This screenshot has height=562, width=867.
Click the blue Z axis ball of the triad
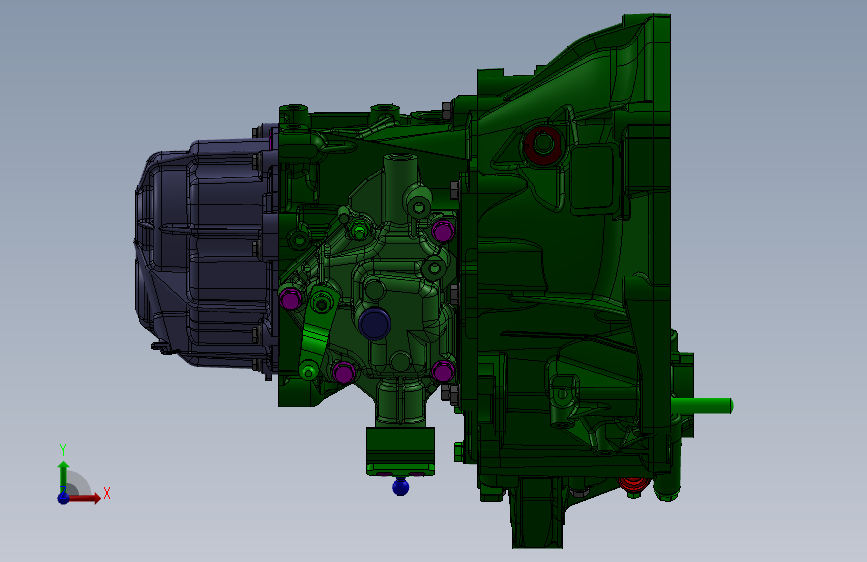(x=63, y=498)
